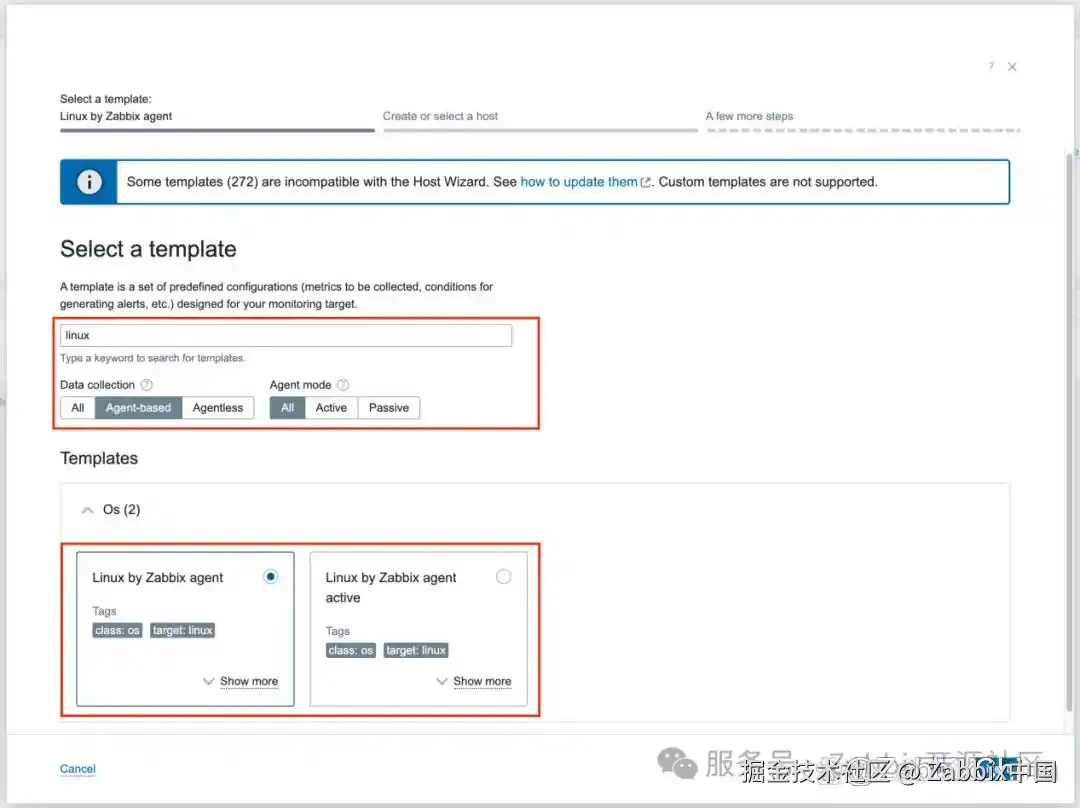Image resolution: width=1080 pixels, height=808 pixels.
Task: Go to 'Select a template' wizard step
Action: tap(217, 113)
